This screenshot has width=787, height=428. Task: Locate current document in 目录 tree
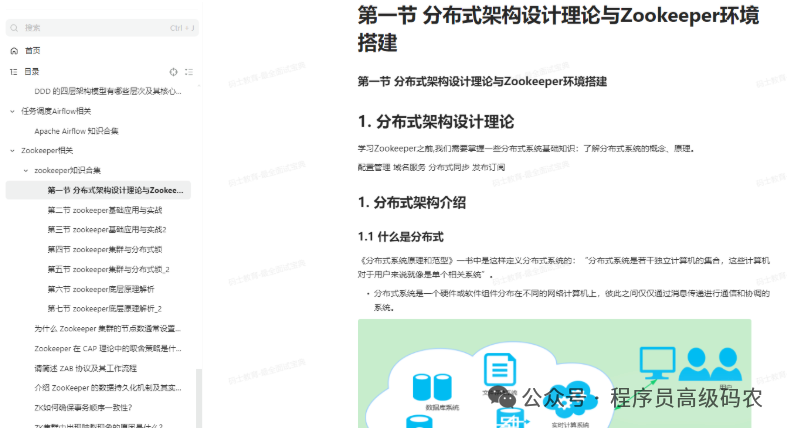point(173,72)
